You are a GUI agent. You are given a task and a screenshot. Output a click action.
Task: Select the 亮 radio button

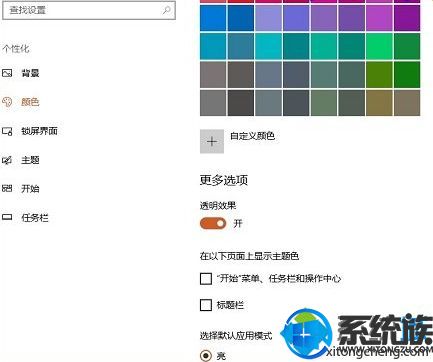click(206, 355)
